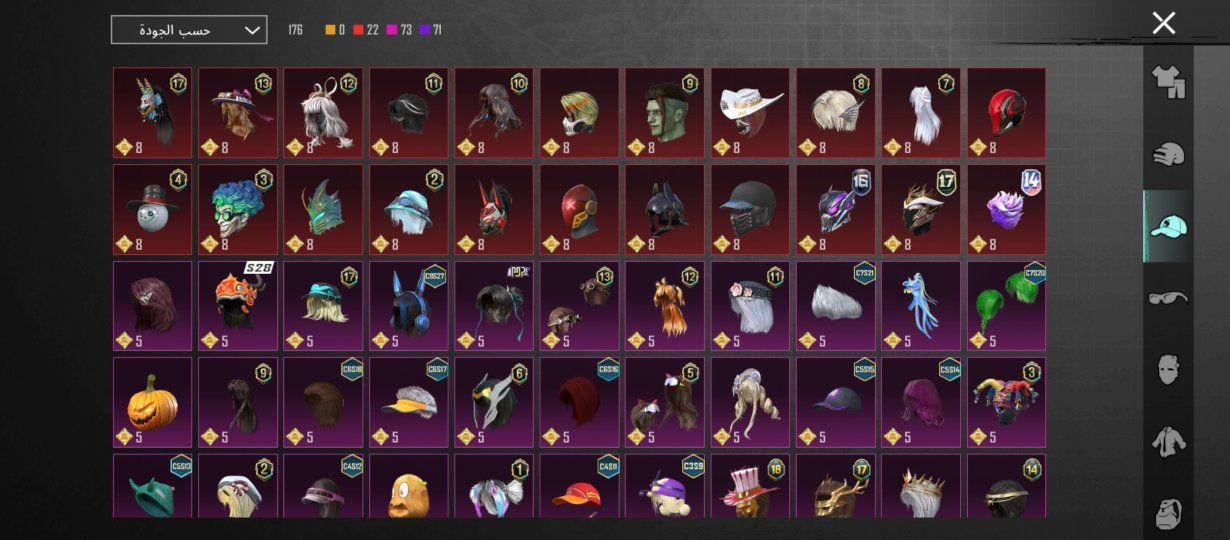Close the inventory with the X icon

coord(1163,23)
